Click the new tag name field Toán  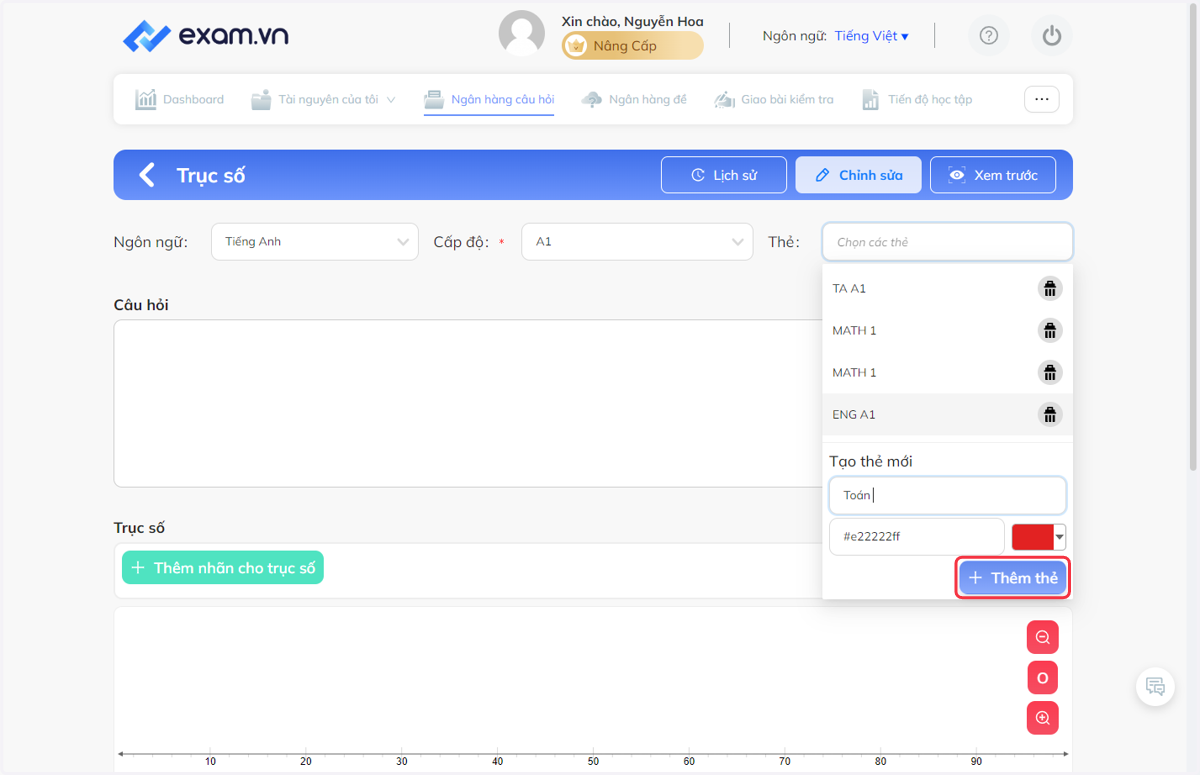pyautogui.click(x=947, y=495)
